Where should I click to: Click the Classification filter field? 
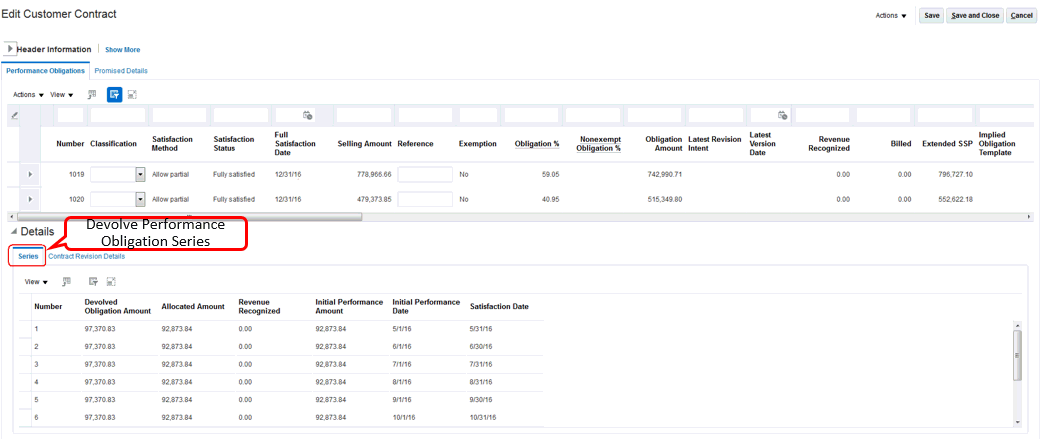(118, 115)
